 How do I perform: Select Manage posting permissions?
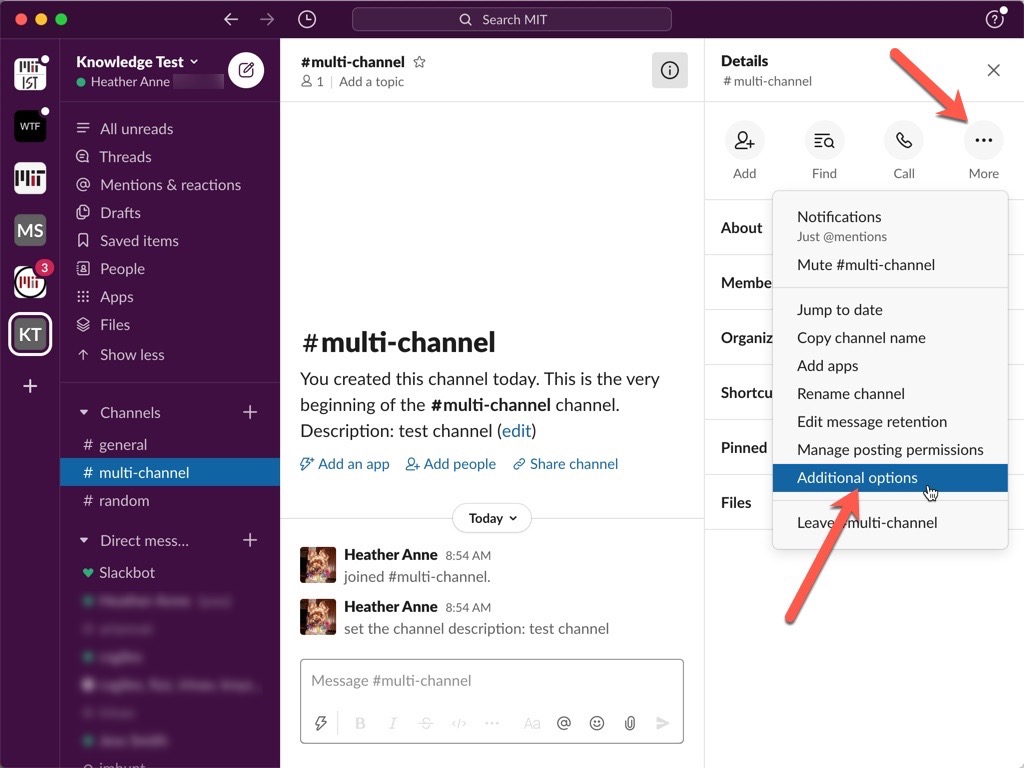(x=889, y=450)
